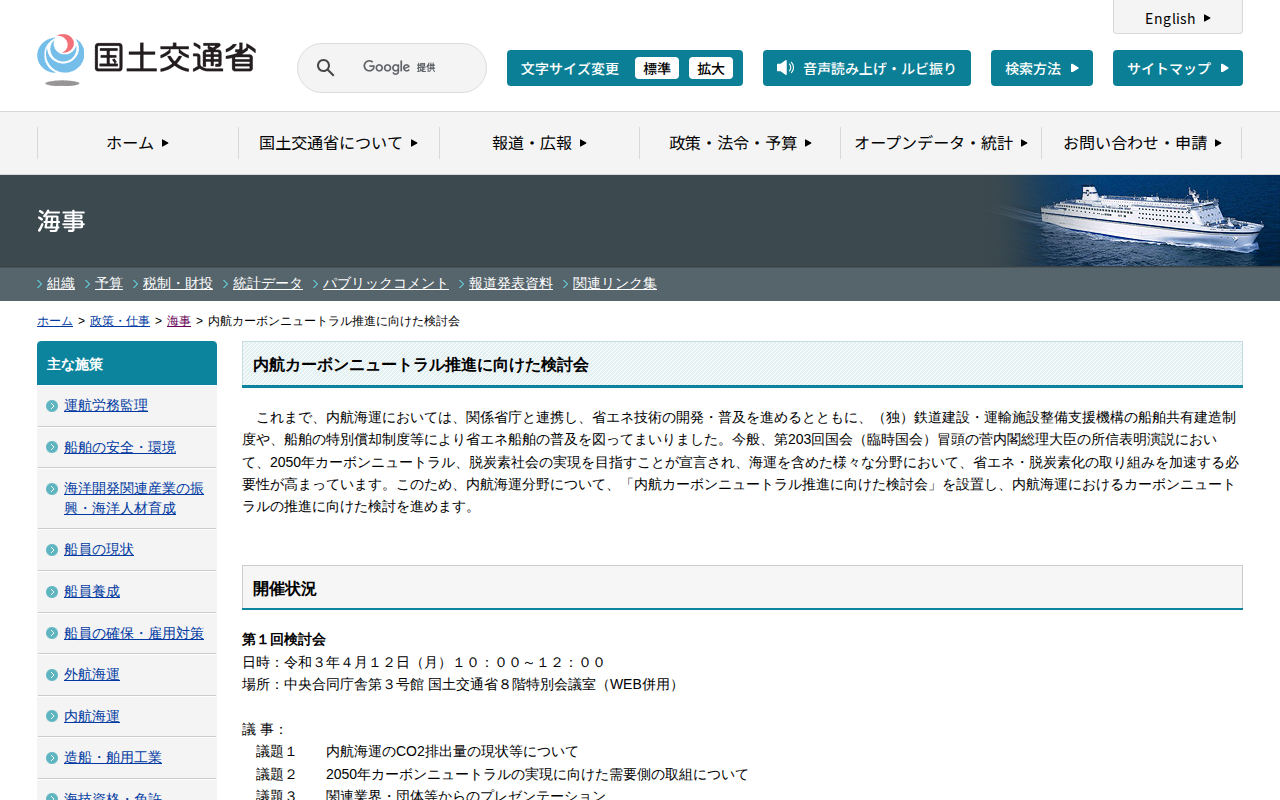Open 船員養成 in the sidebar

[x=92, y=591]
